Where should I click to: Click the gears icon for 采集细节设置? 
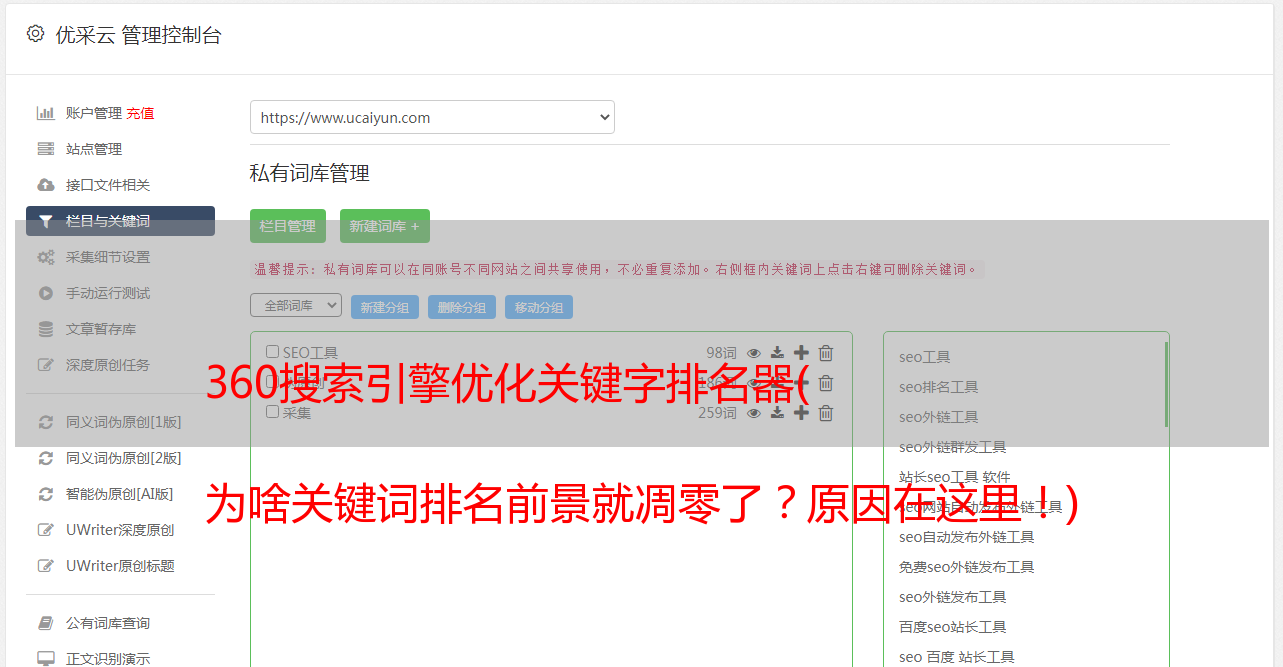coord(45,257)
